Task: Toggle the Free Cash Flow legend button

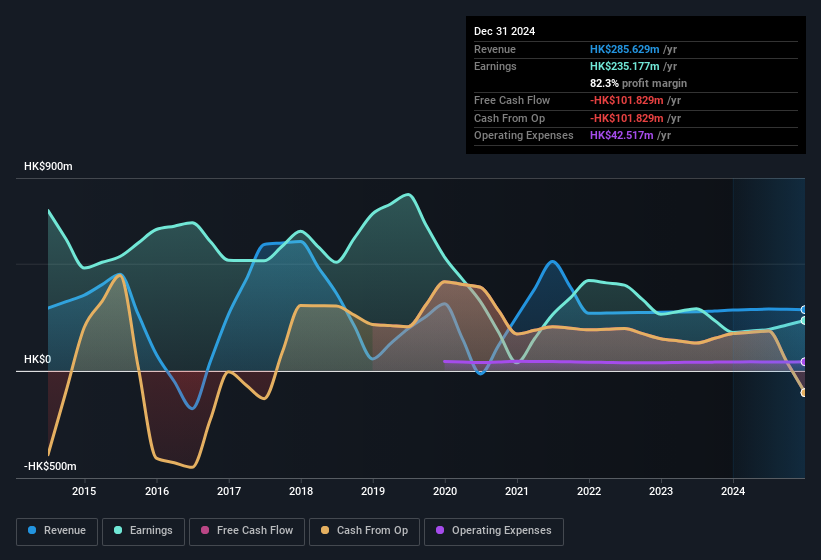Action: 247,531
